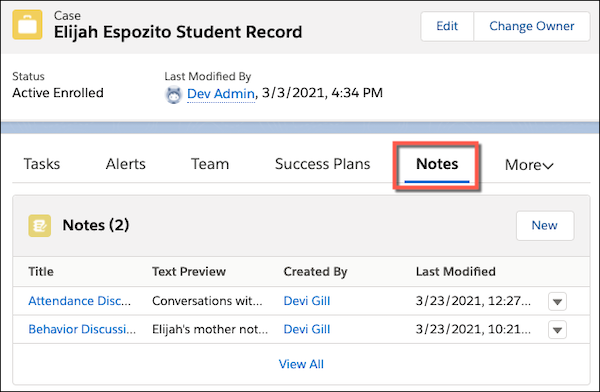This screenshot has height=392, width=600.
Task: Select the Notes tab
Action: coord(437,164)
